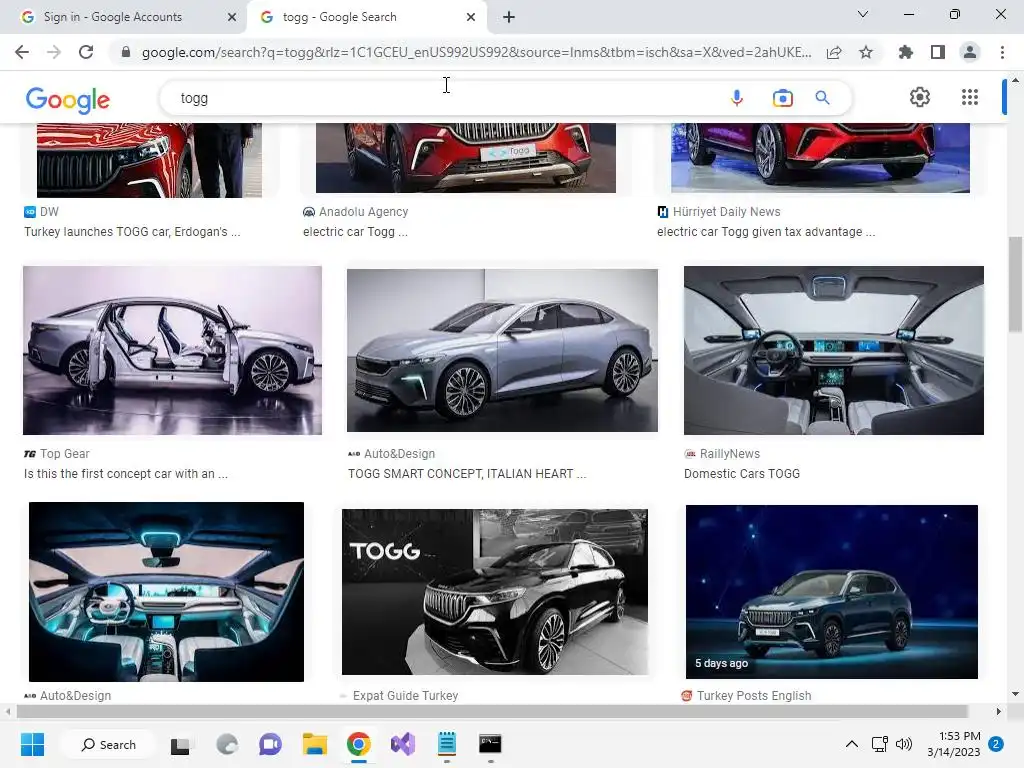
Task: Start a voice search with the microphone
Action: tap(737, 98)
